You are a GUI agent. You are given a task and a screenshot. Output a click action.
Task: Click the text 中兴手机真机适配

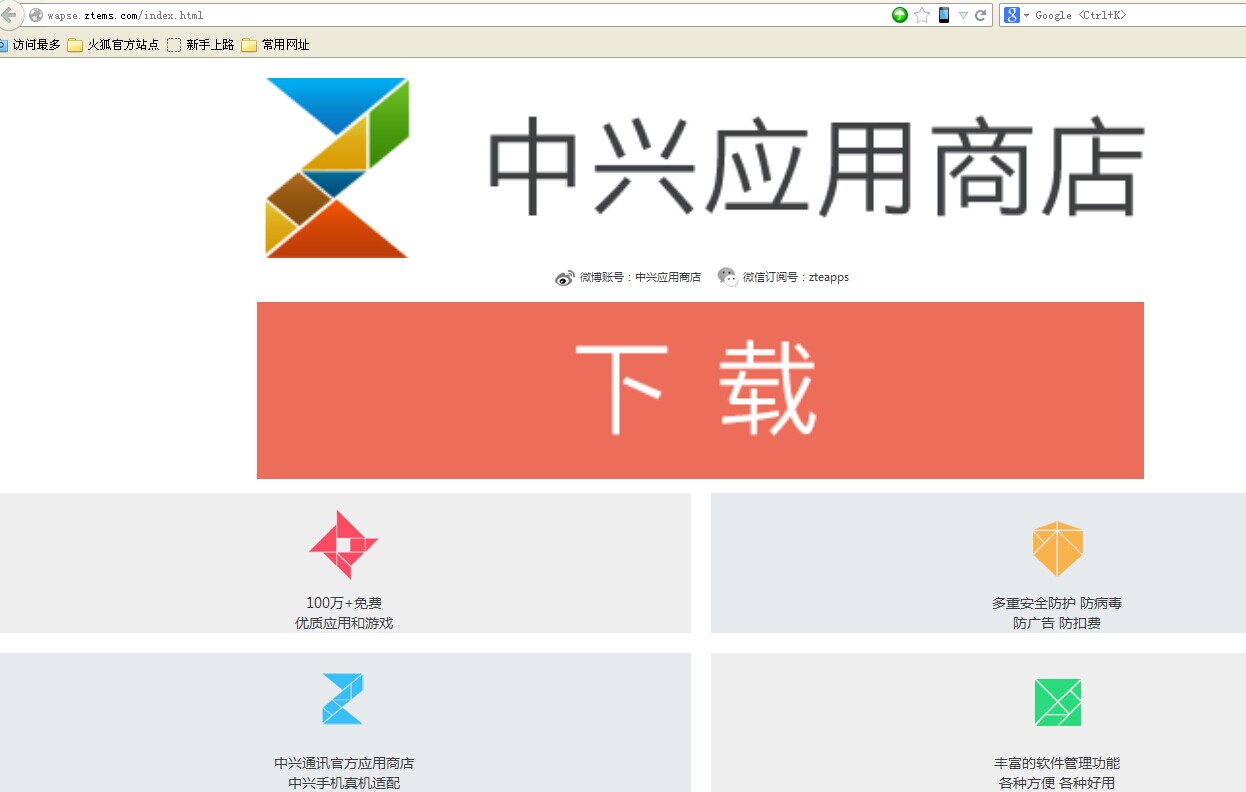point(344,783)
